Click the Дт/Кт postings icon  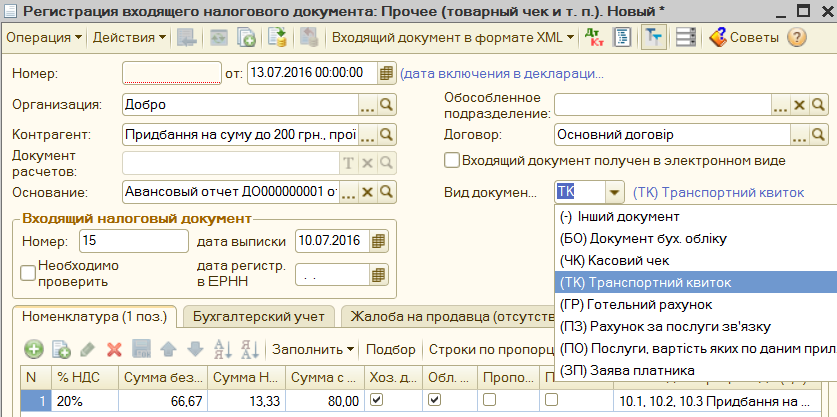pyautogui.click(x=594, y=38)
